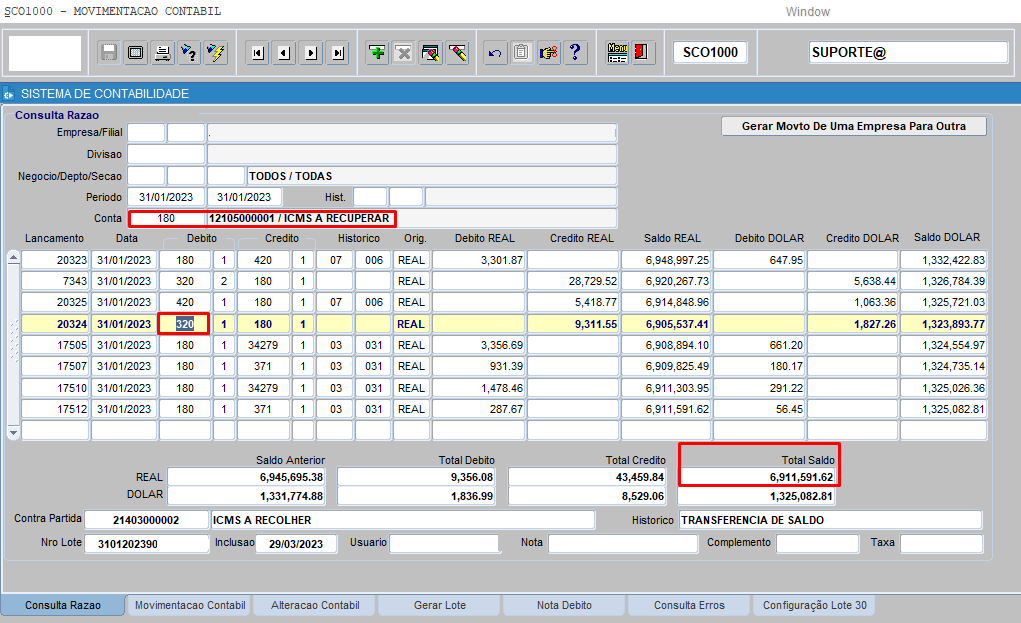Open the Configuração Lote 30 tab

[x=815, y=605]
